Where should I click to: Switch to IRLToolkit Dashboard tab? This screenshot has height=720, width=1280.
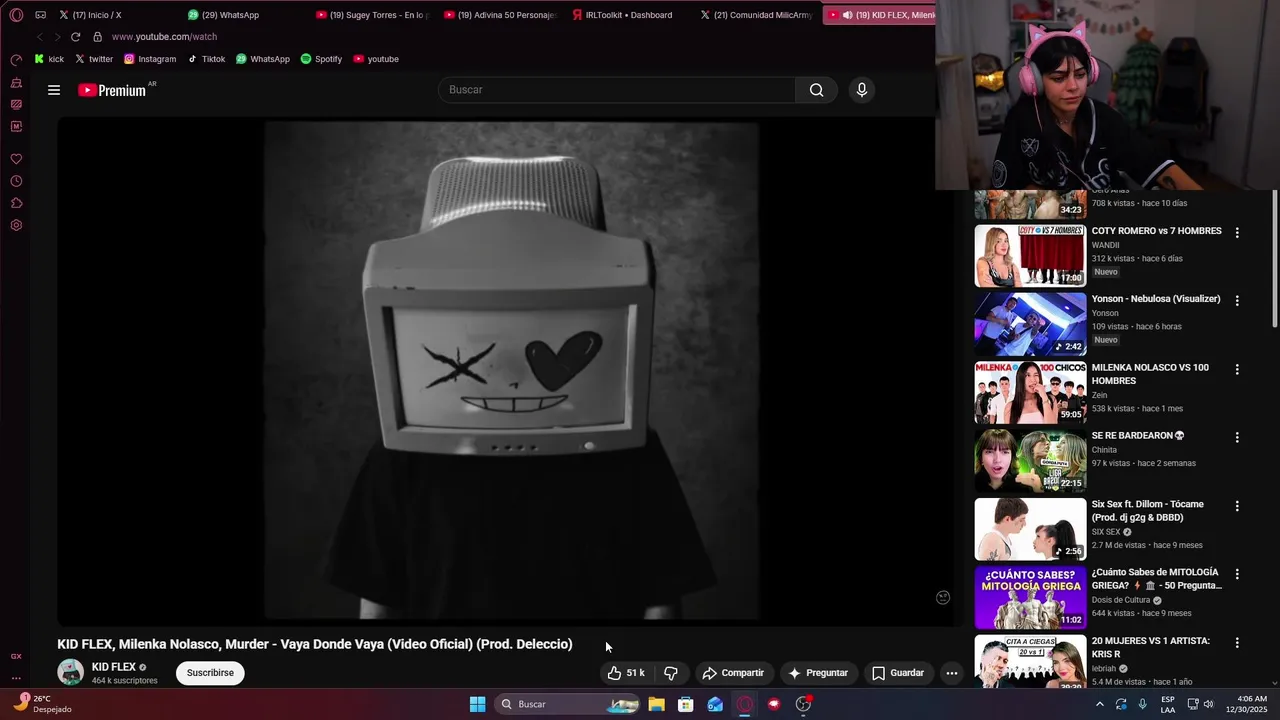(x=628, y=15)
